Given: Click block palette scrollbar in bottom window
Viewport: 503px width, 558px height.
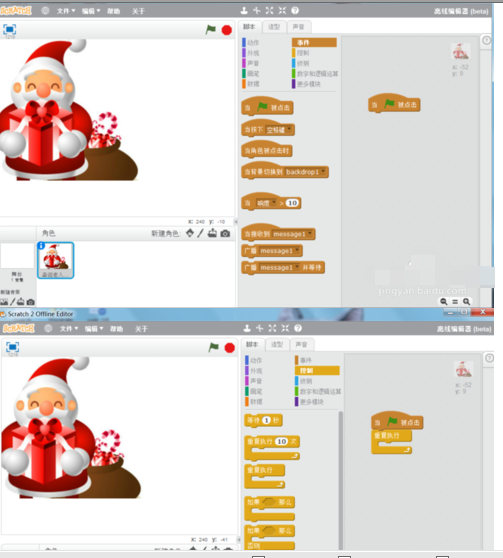Looking at the screenshot, I should point(340,480).
